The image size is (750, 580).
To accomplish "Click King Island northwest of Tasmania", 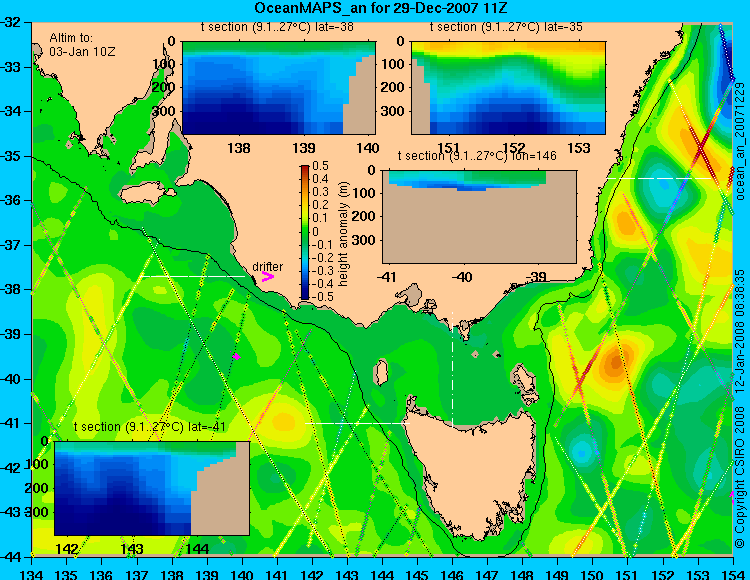I will [381, 372].
